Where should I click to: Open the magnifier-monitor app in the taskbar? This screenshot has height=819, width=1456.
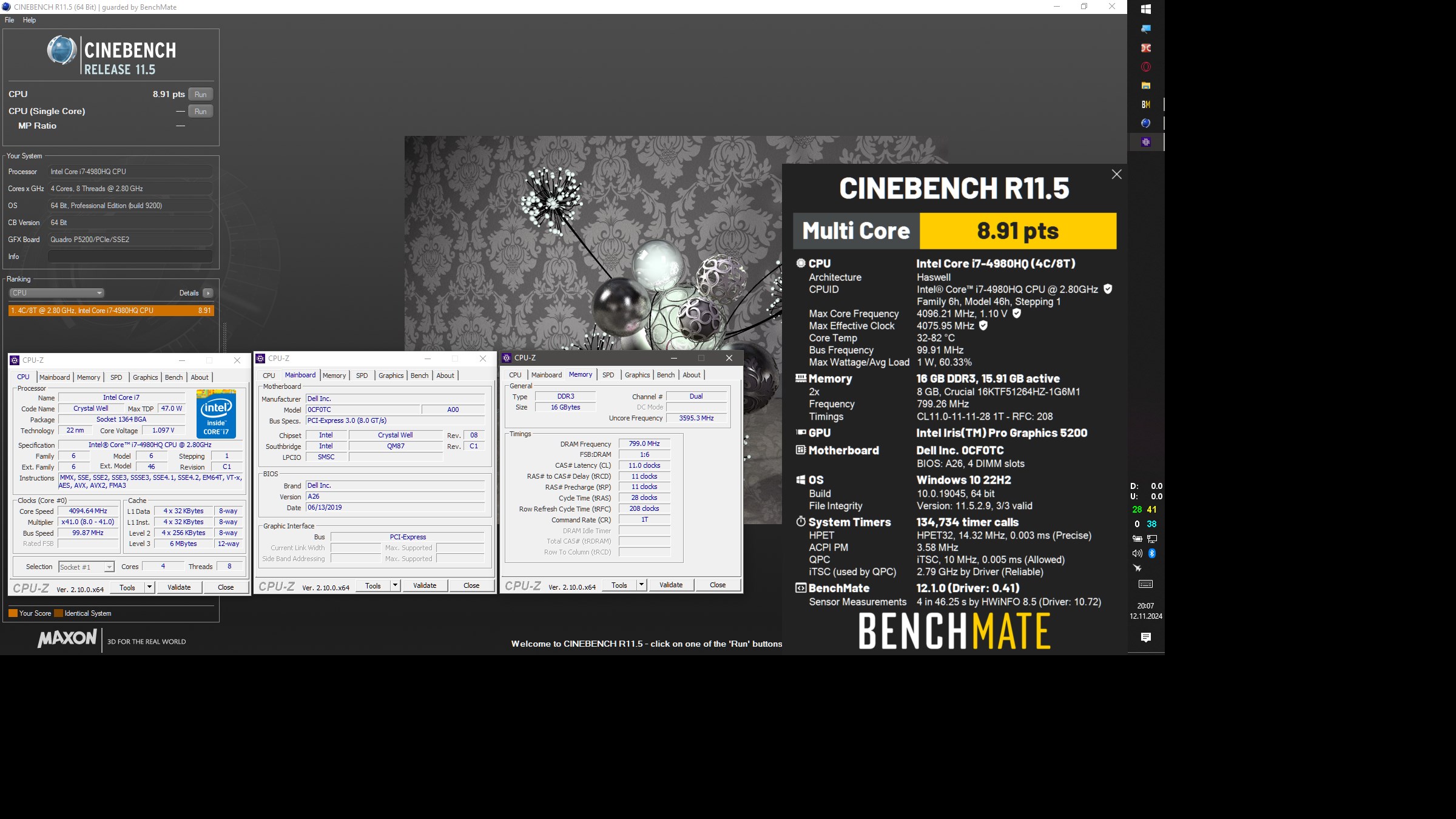(x=1145, y=29)
